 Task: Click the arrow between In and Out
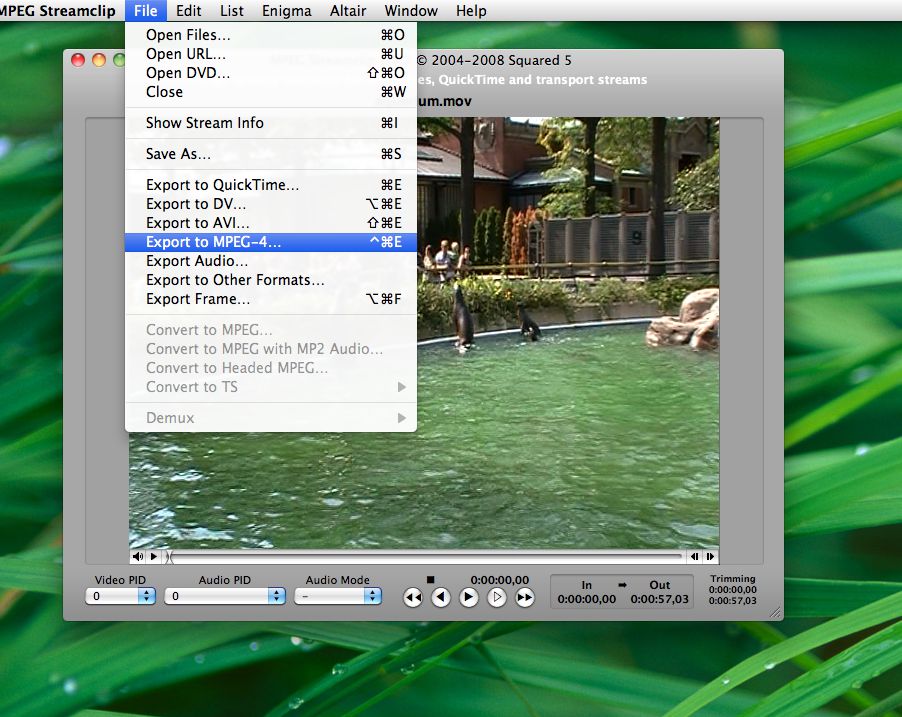622,585
